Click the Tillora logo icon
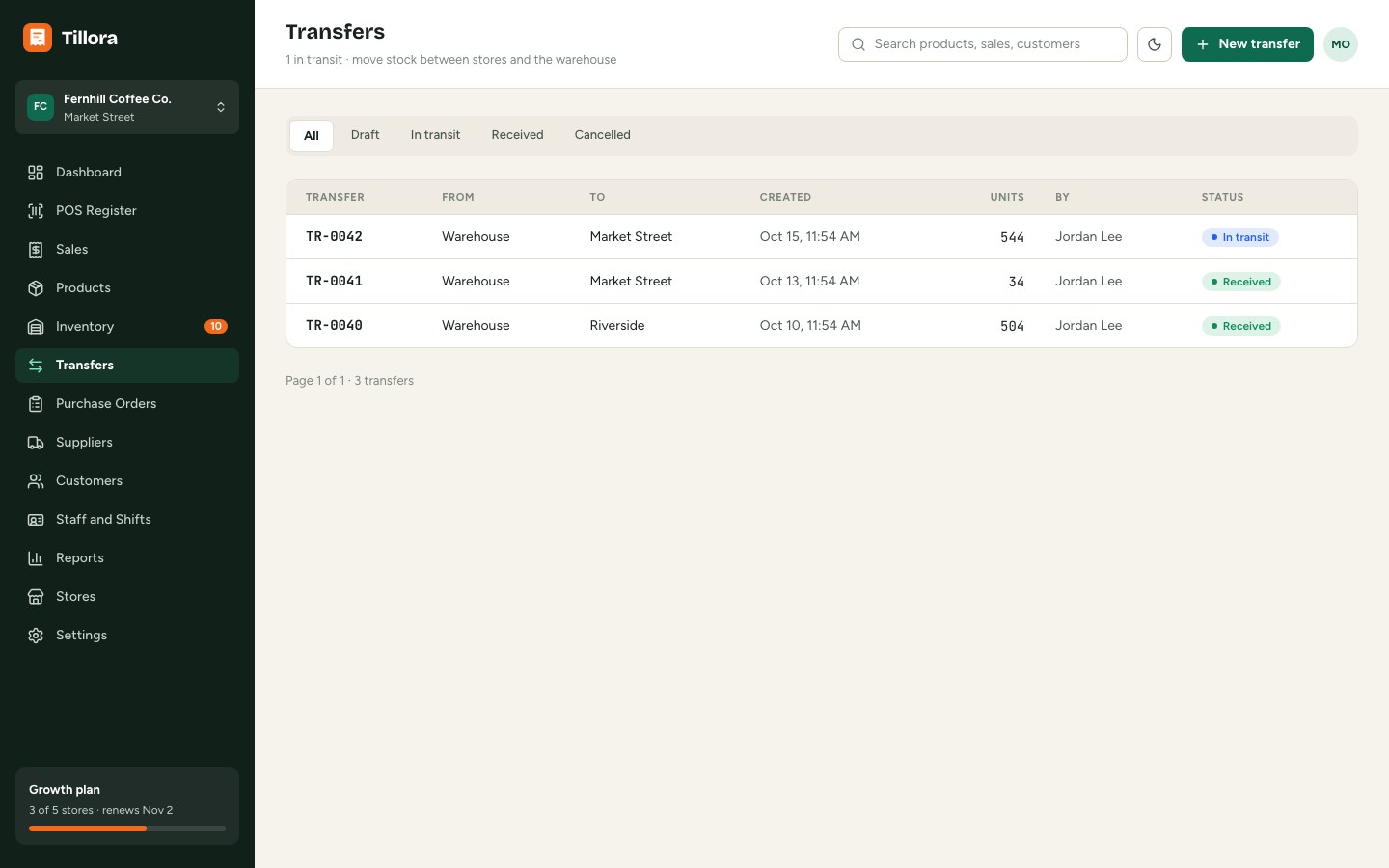The height and width of the screenshot is (868, 1389). (x=38, y=38)
